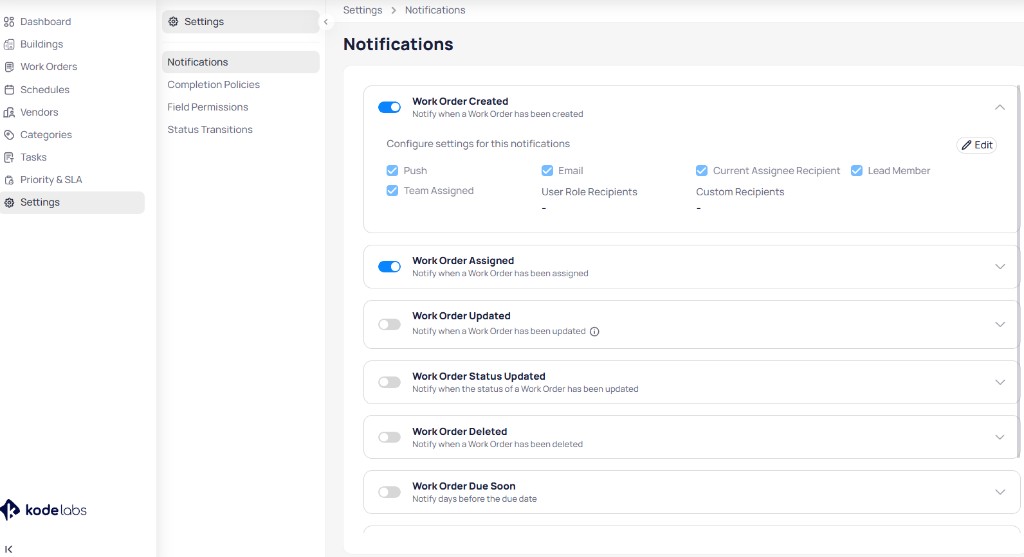Click the Categories tag icon
The width and height of the screenshot is (1024, 557).
point(8,135)
